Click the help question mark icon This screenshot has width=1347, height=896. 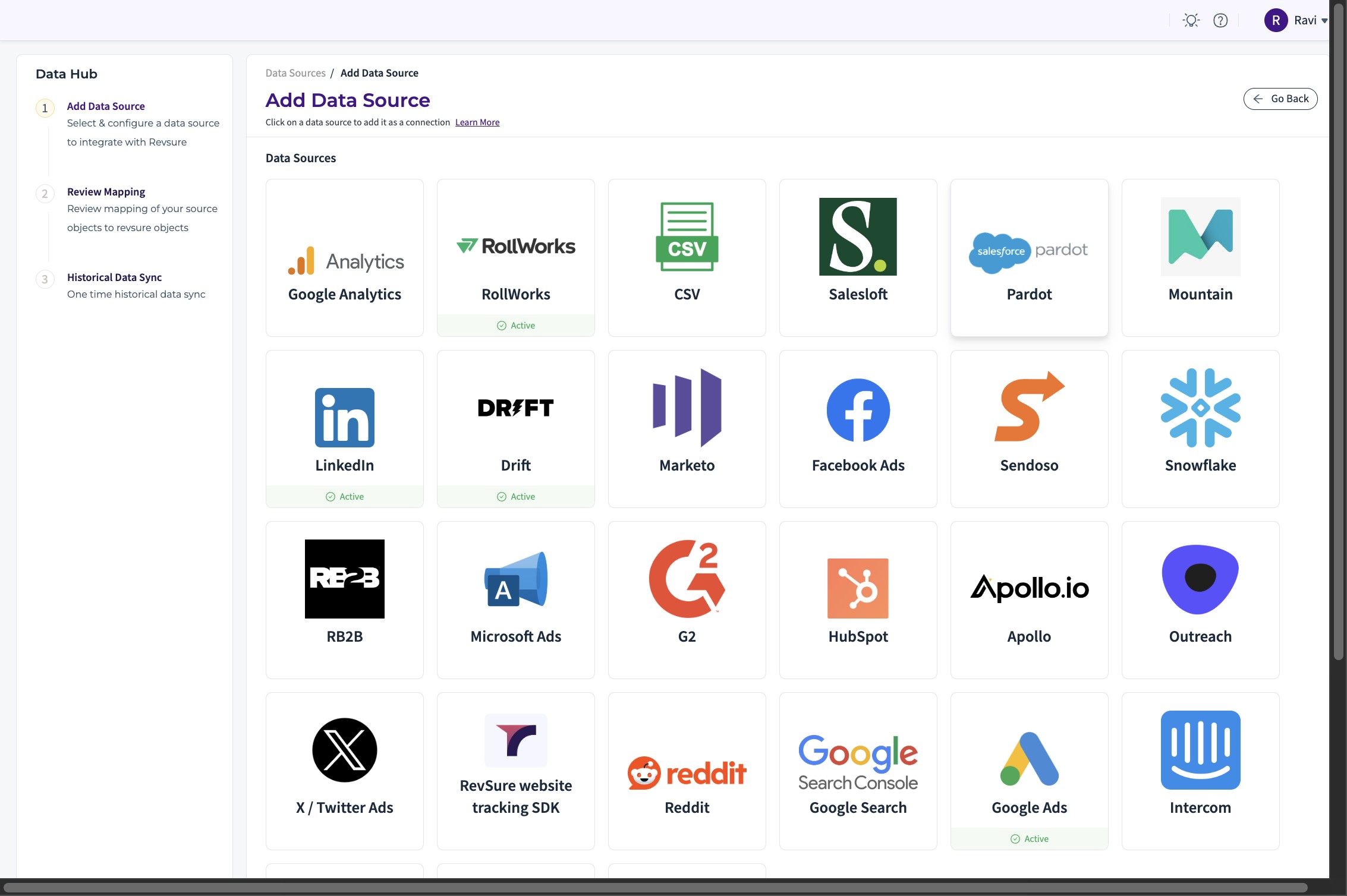(1220, 21)
